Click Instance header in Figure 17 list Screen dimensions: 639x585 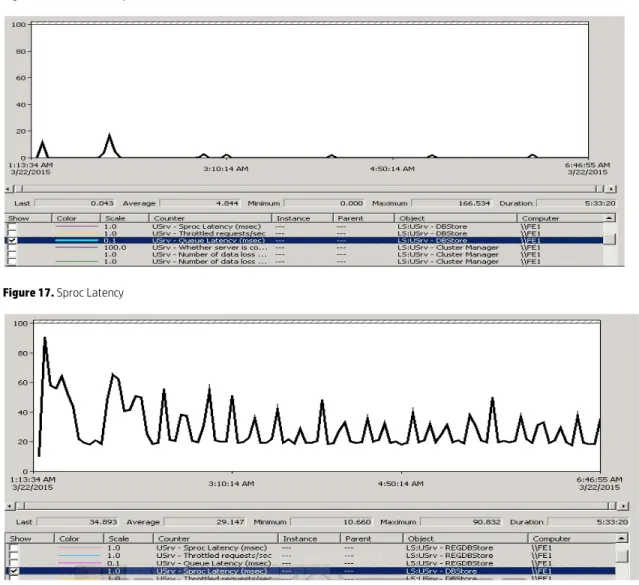(309, 539)
